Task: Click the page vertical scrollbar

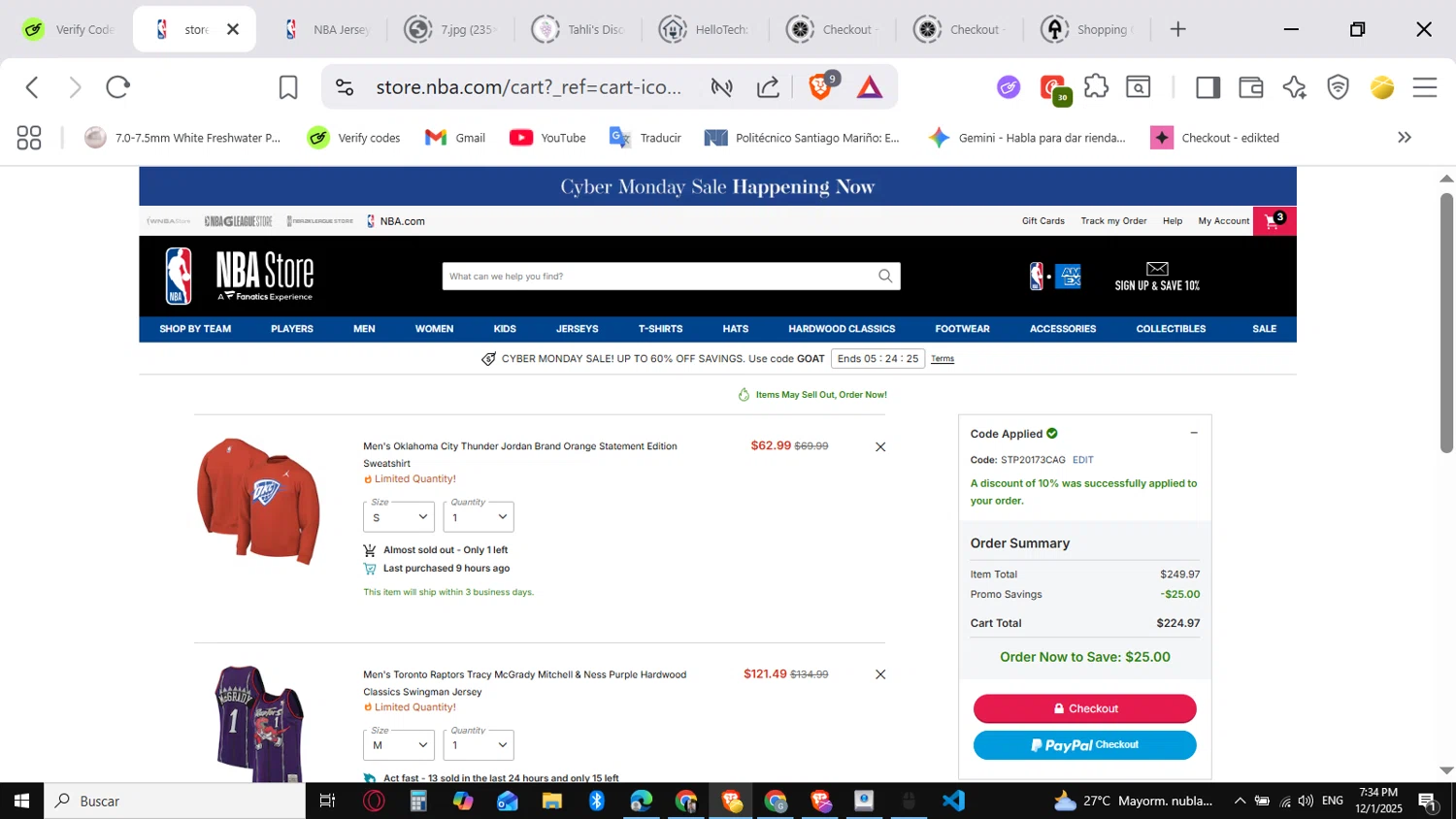Action: (x=1446, y=323)
